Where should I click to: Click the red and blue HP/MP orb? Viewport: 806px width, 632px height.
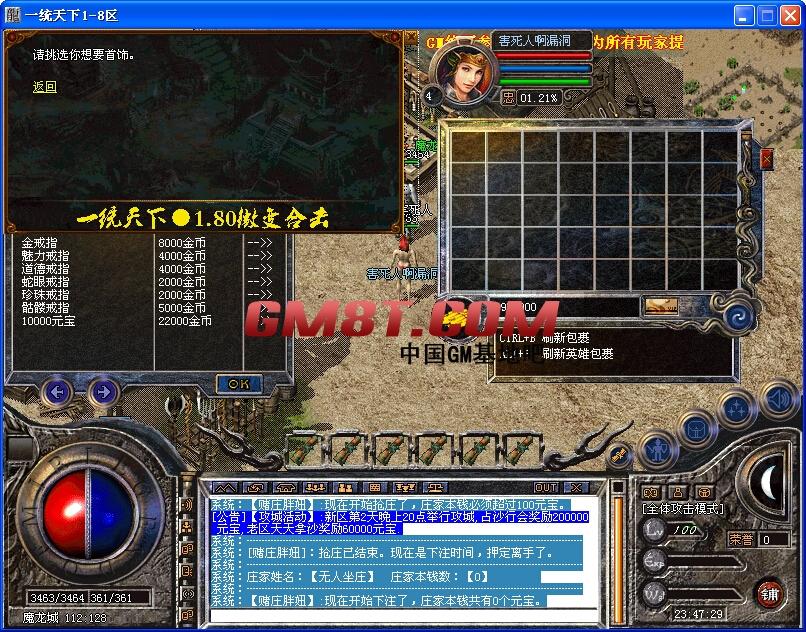tap(88, 514)
